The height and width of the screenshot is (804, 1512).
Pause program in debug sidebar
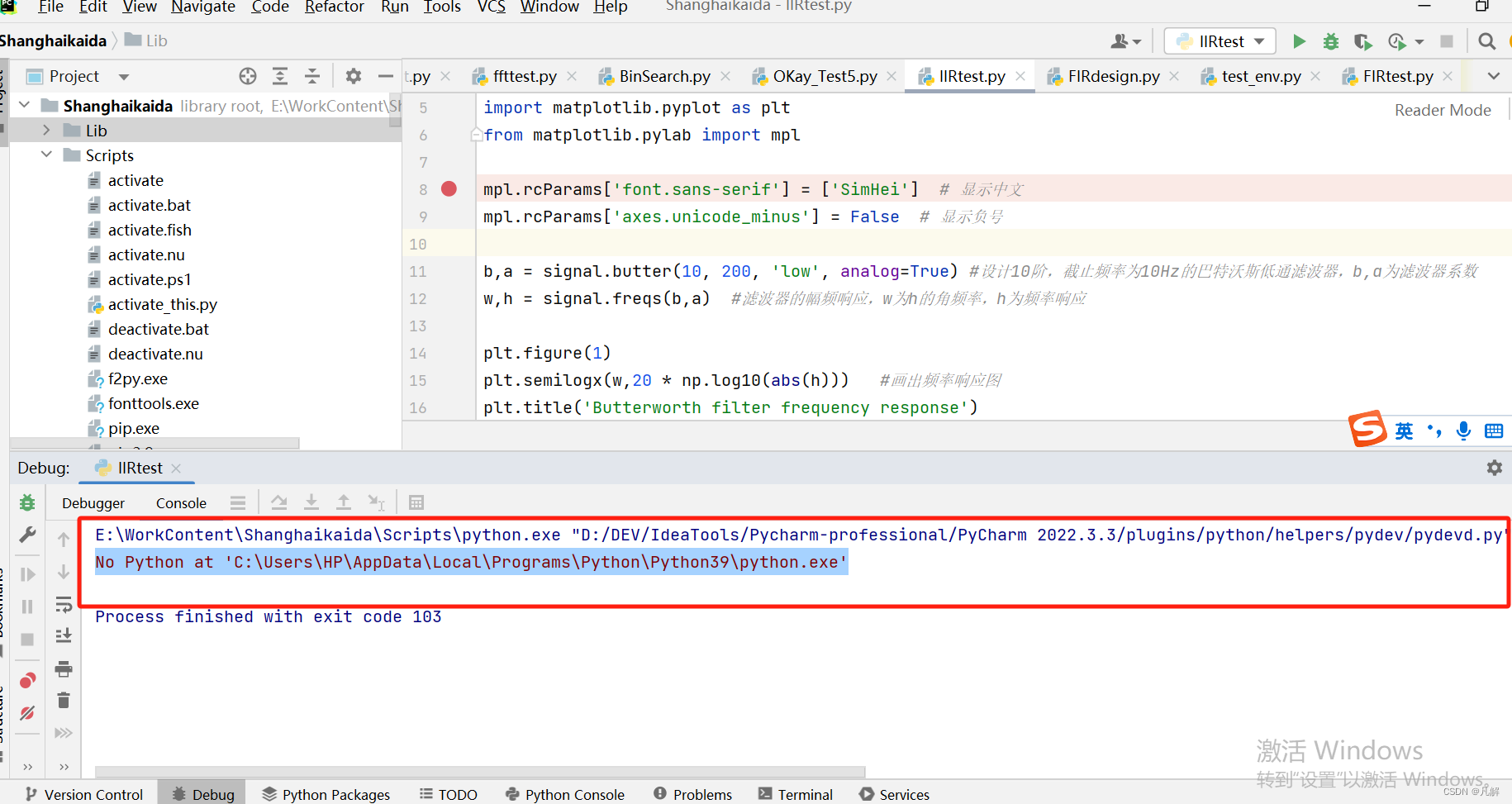point(27,607)
